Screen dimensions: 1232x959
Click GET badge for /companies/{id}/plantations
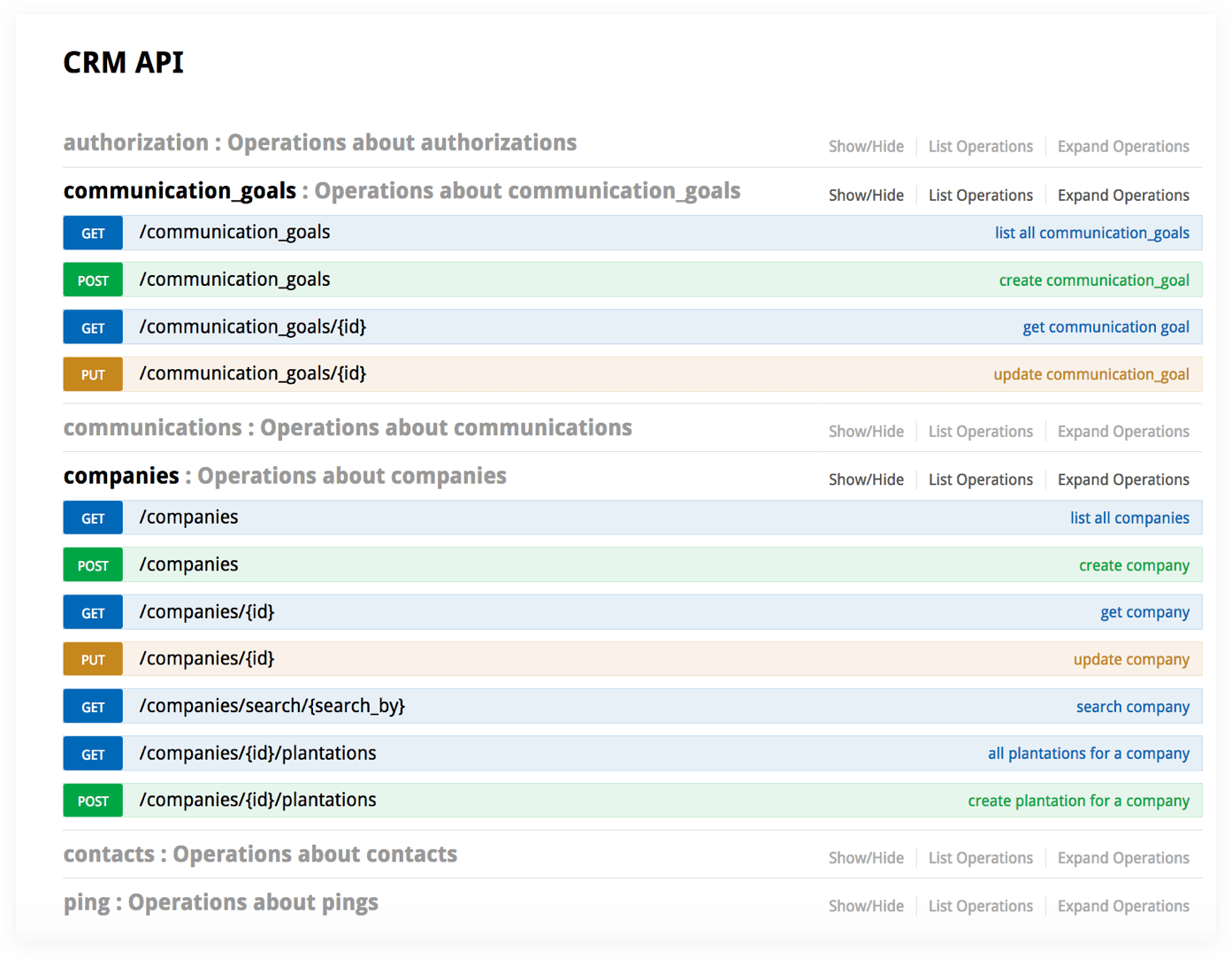(x=93, y=755)
